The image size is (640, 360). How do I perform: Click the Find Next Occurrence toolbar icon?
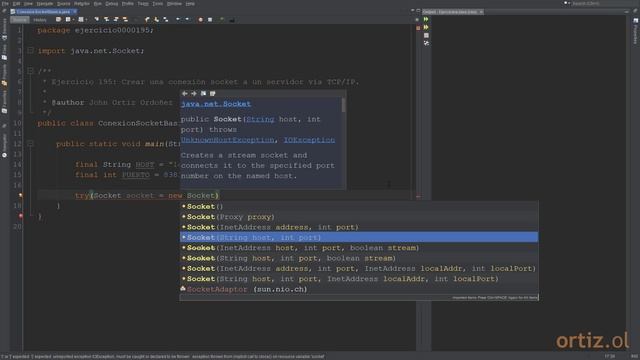click(116, 20)
